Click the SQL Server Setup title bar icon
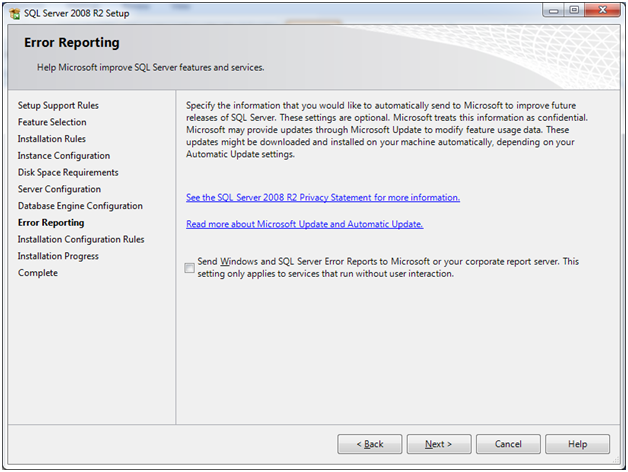 [x=15, y=12]
